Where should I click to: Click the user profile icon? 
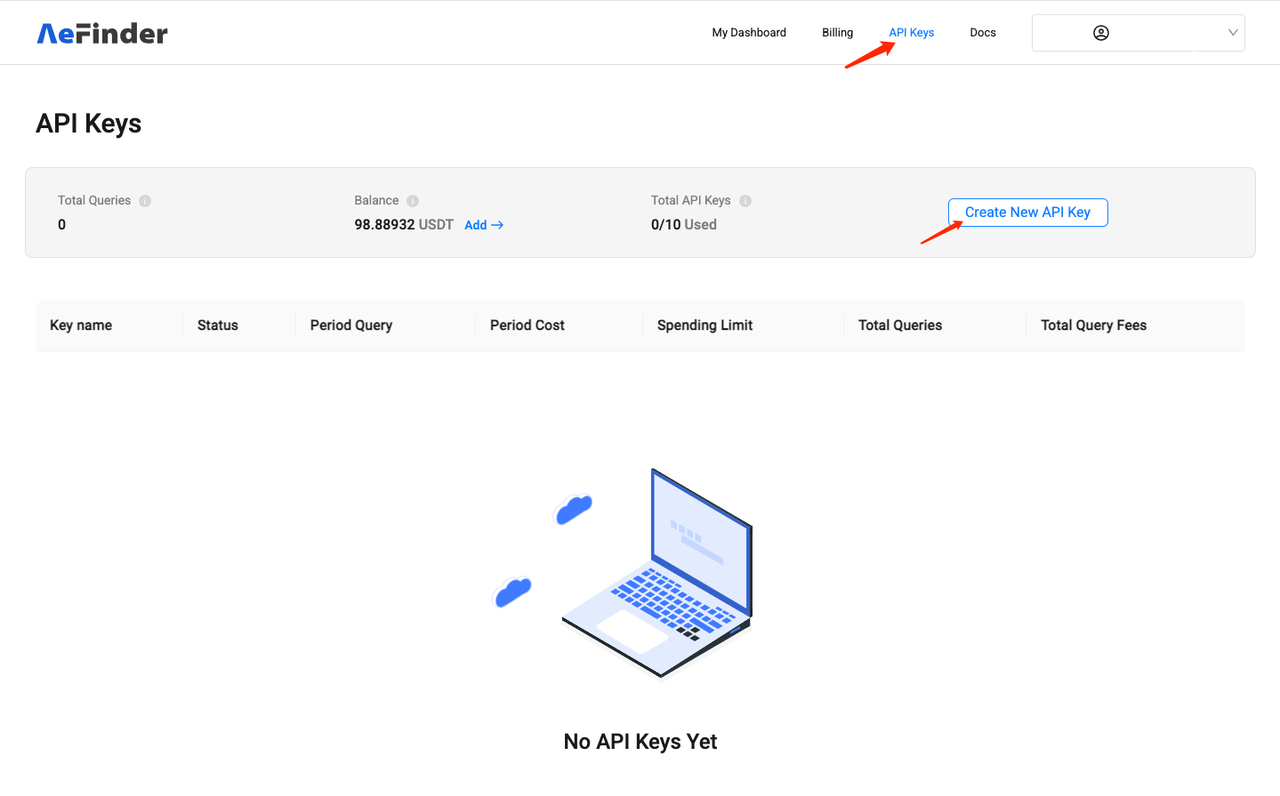coord(1101,32)
